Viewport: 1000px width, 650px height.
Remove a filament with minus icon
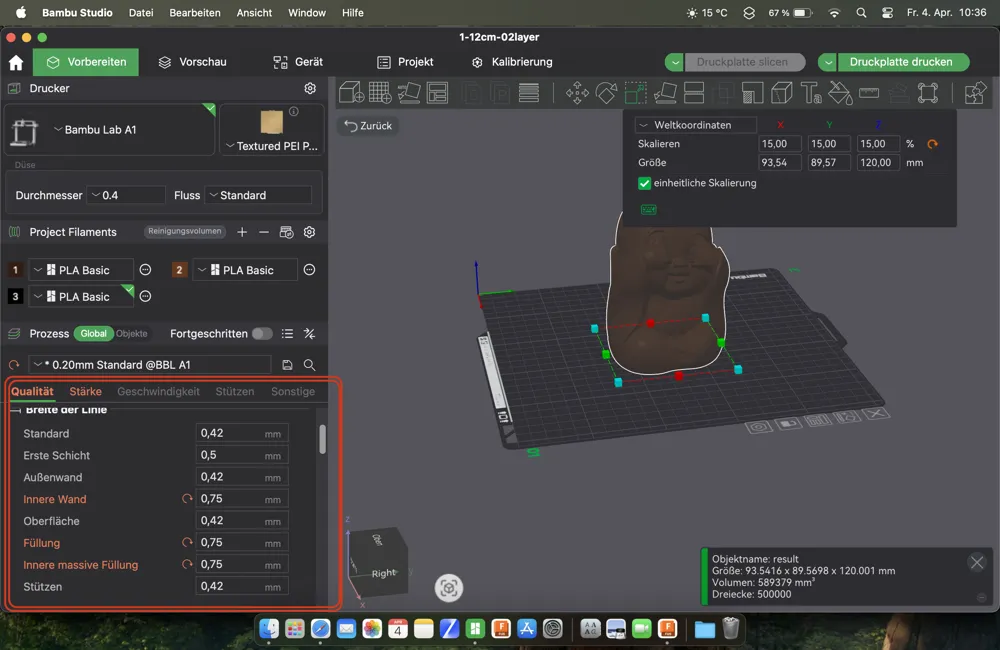(x=264, y=232)
